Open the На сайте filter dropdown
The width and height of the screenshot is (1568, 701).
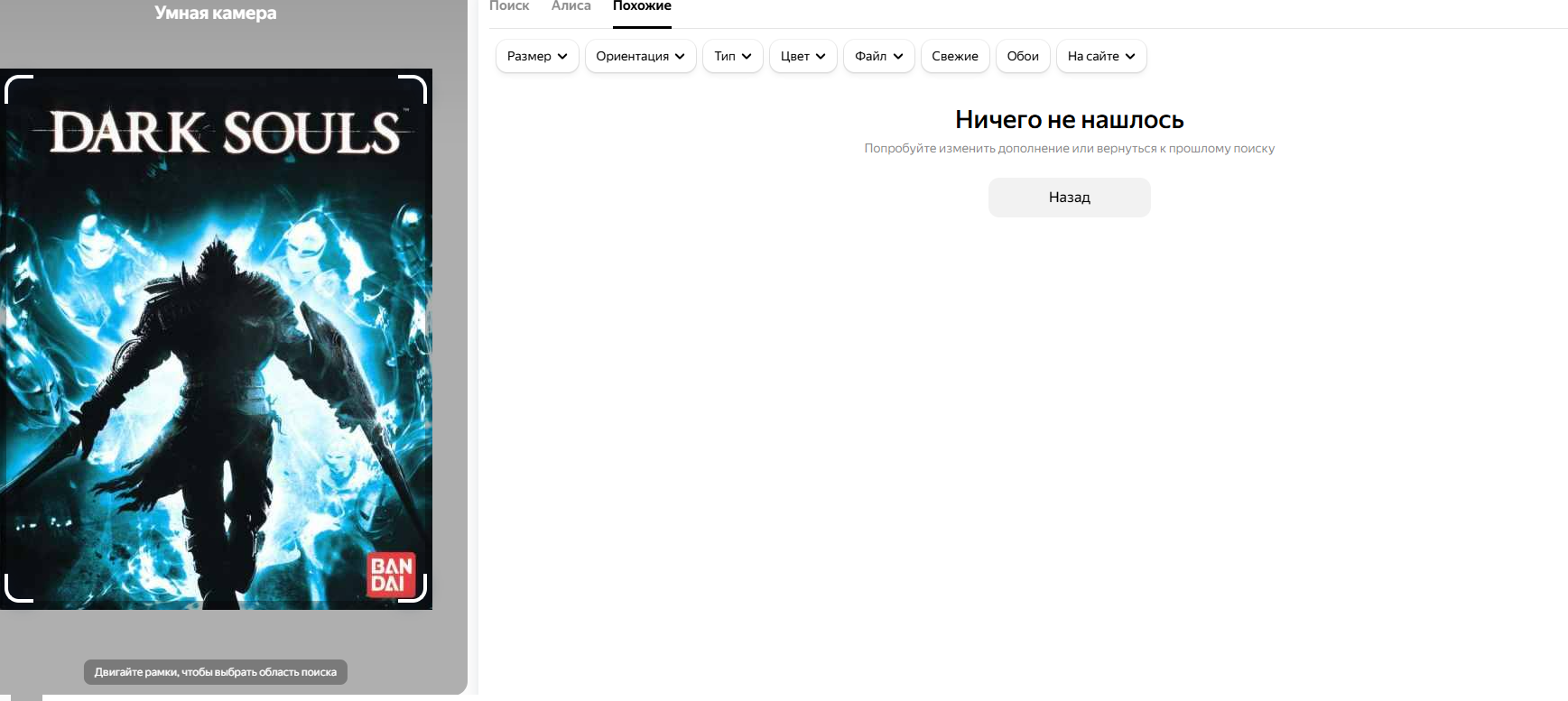pos(1101,56)
